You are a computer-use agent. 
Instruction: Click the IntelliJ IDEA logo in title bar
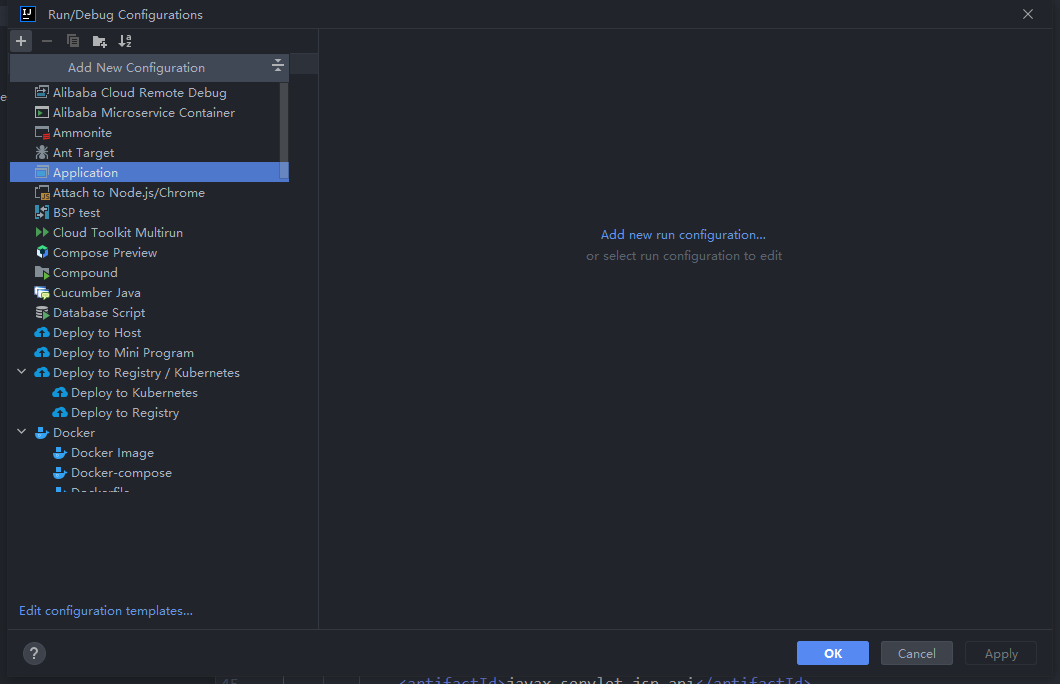click(x=28, y=14)
